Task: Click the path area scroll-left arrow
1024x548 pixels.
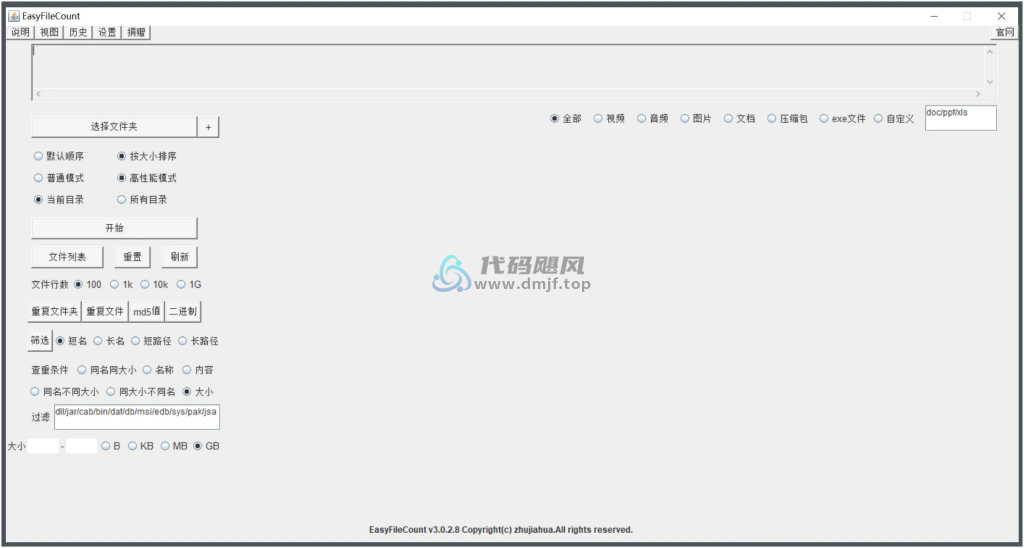Action: [38, 94]
